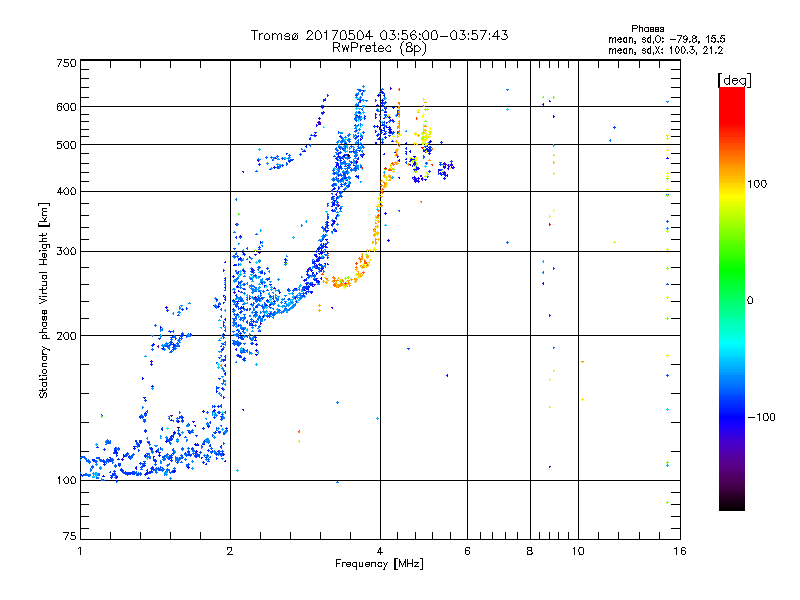The width and height of the screenshot is (800, 600).
Task: Click the 300 tick label on the height axis
Action: click(66, 251)
